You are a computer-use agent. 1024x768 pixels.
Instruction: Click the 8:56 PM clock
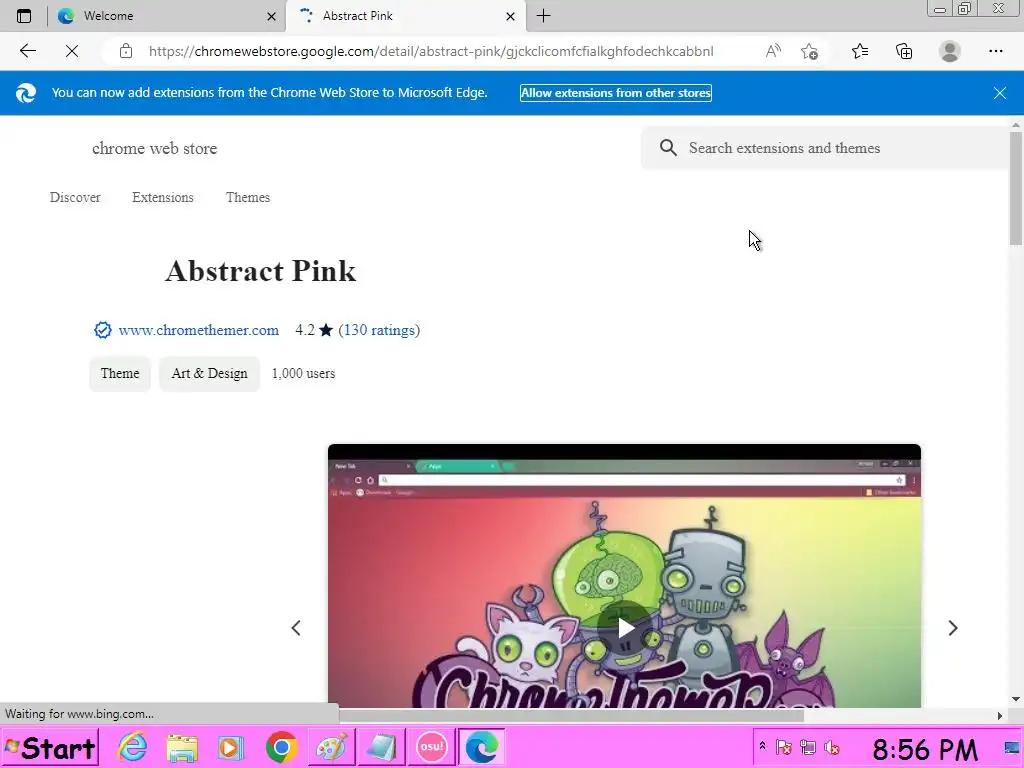[x=925, y=749]
